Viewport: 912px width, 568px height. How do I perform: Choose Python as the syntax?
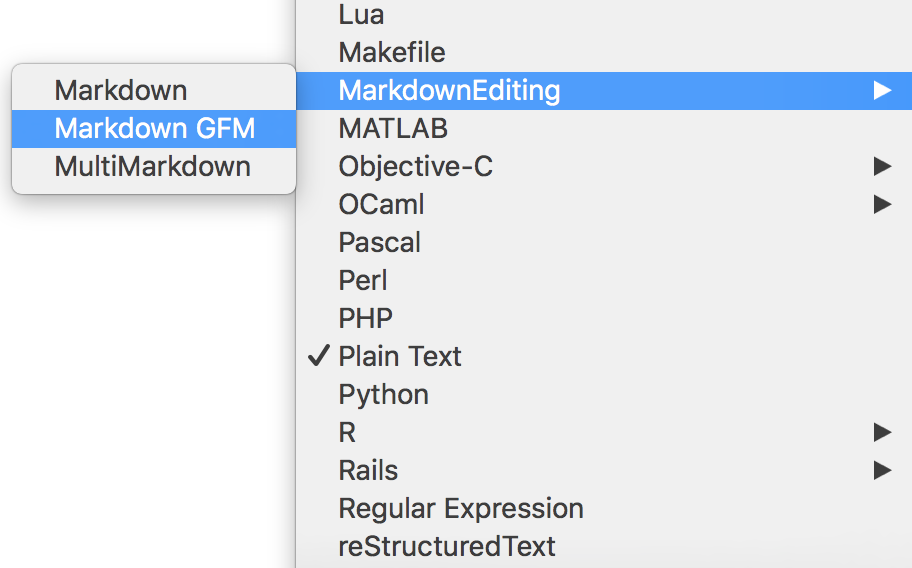384,394
